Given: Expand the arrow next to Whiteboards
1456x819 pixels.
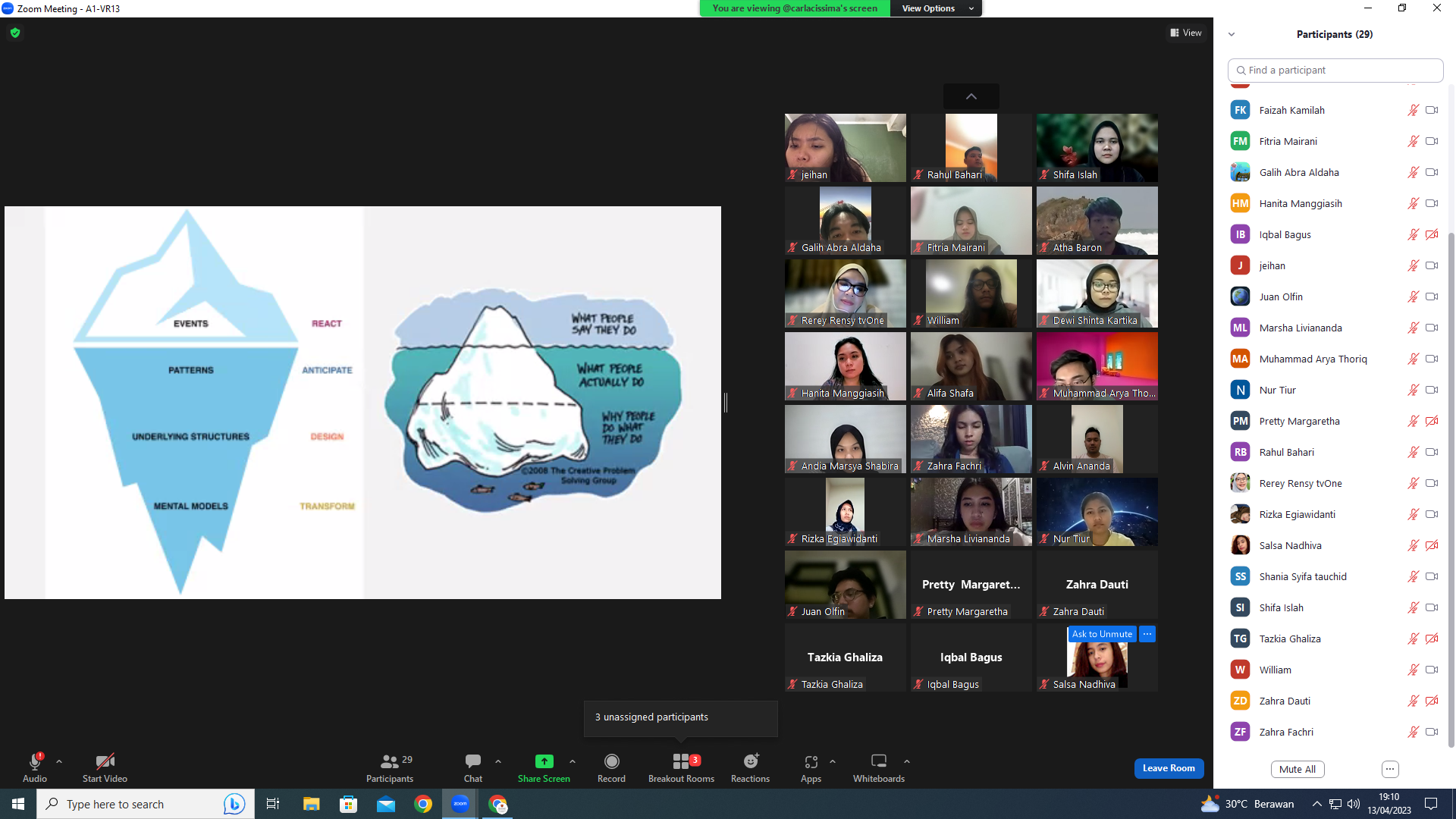Looking at the screenshot, I should [x=907, y=761].
